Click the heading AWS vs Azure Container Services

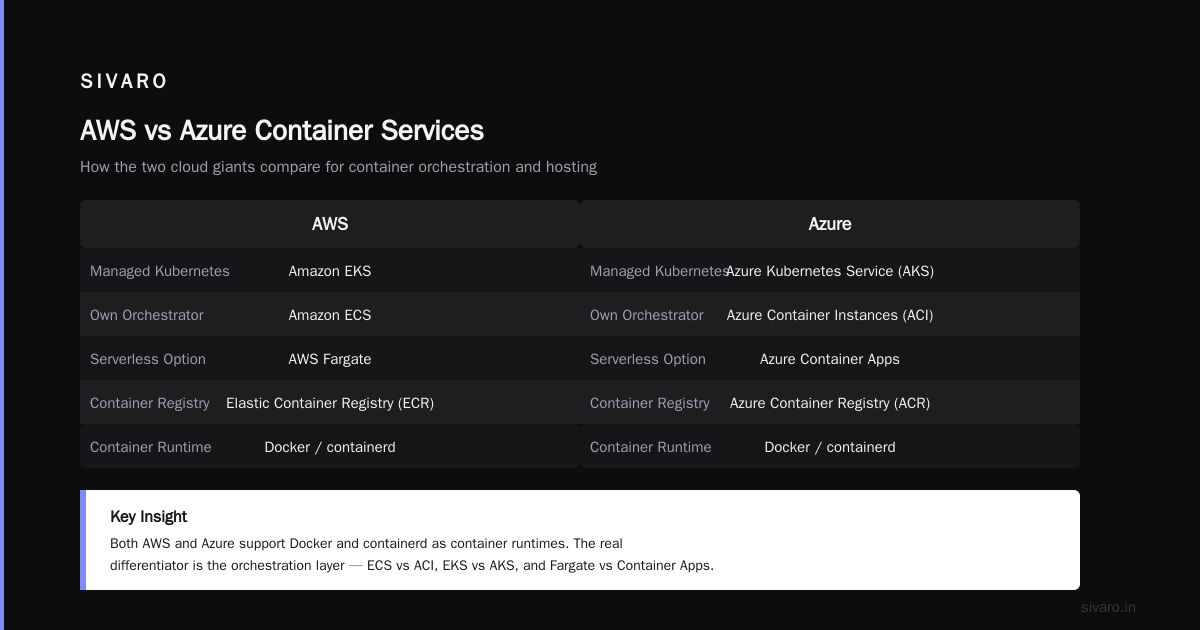(282, 130)
